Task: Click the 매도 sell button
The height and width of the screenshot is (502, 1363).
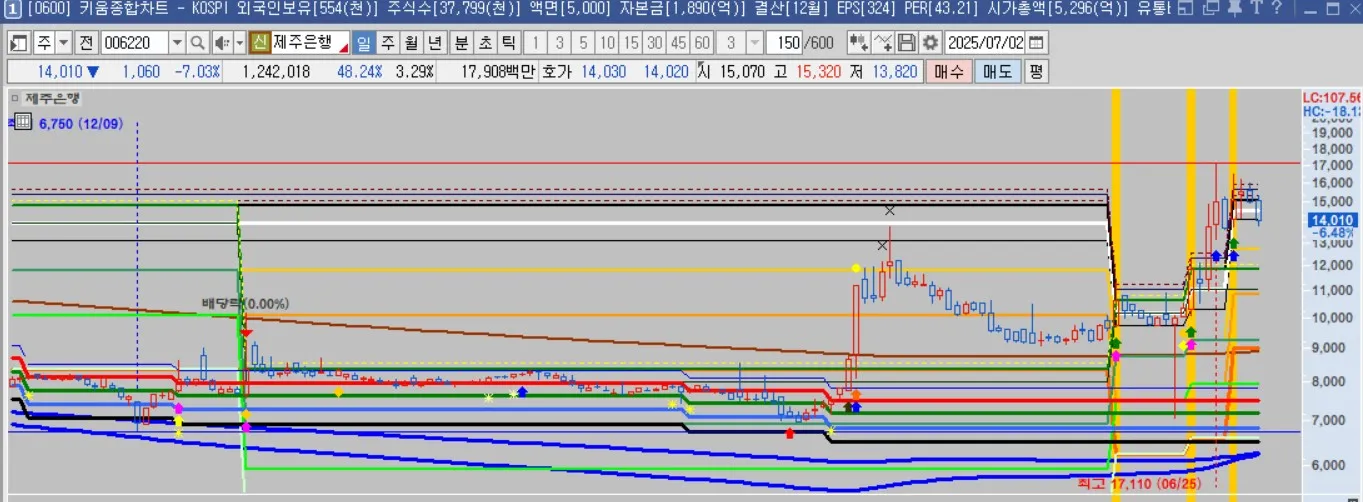Action: (x=997, y=72)
